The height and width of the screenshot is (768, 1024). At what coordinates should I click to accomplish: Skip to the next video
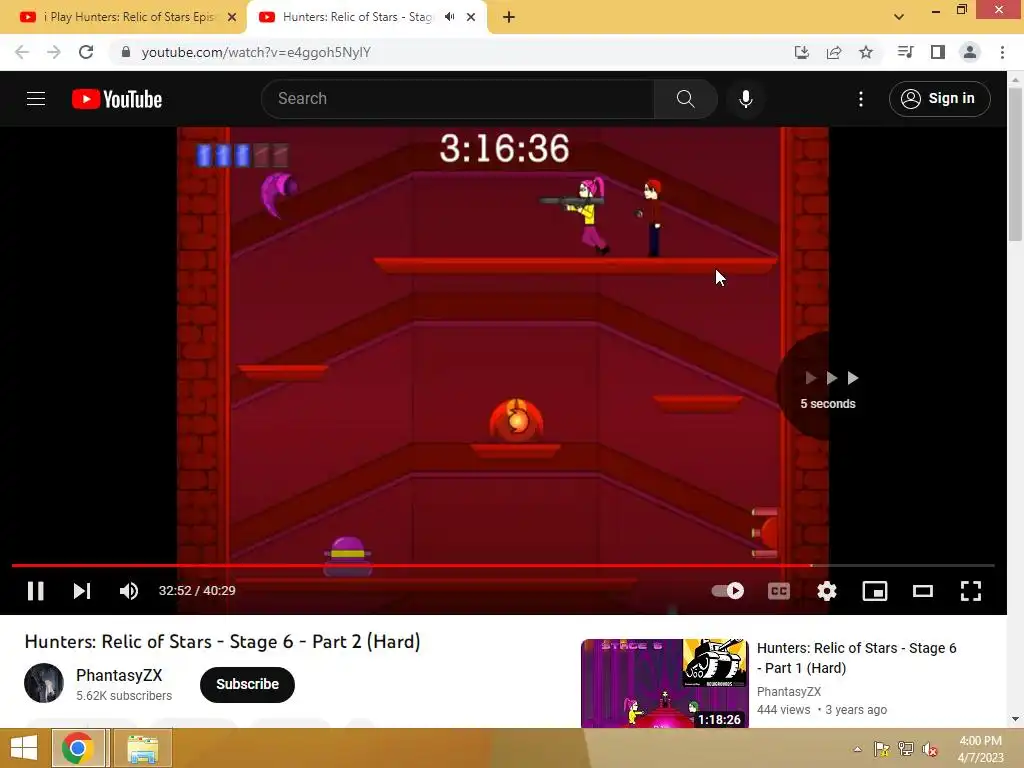tap(82, 591)
